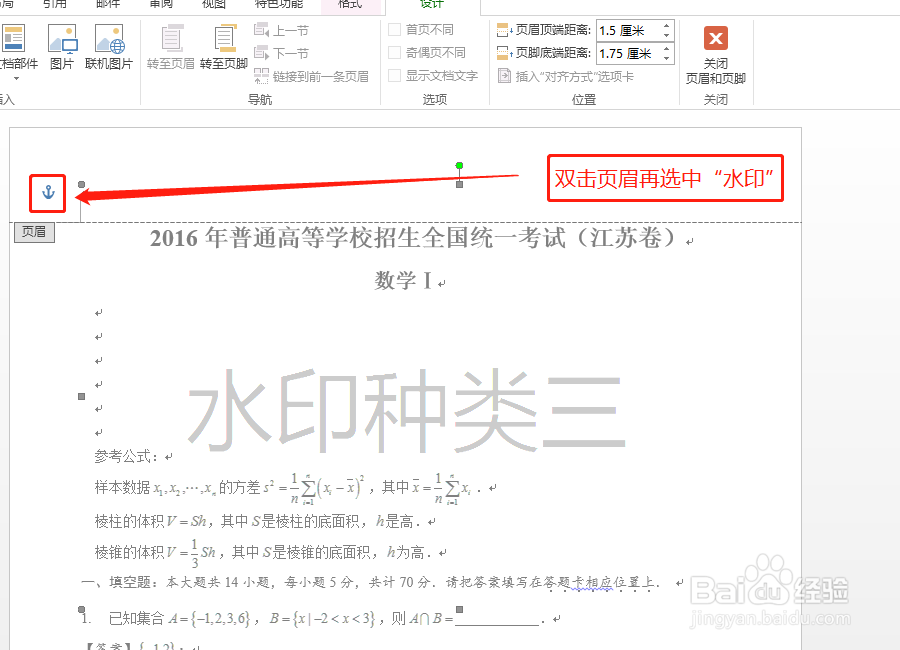Click the 插入"对齐方式"选项卡 icon

pyautogui.click(x=505, y=75)
